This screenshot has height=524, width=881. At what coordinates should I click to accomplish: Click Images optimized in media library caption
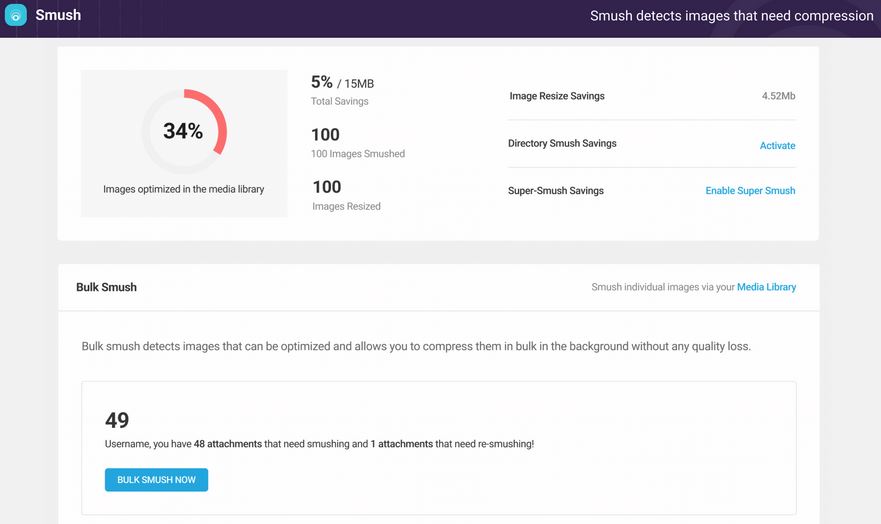184,189
